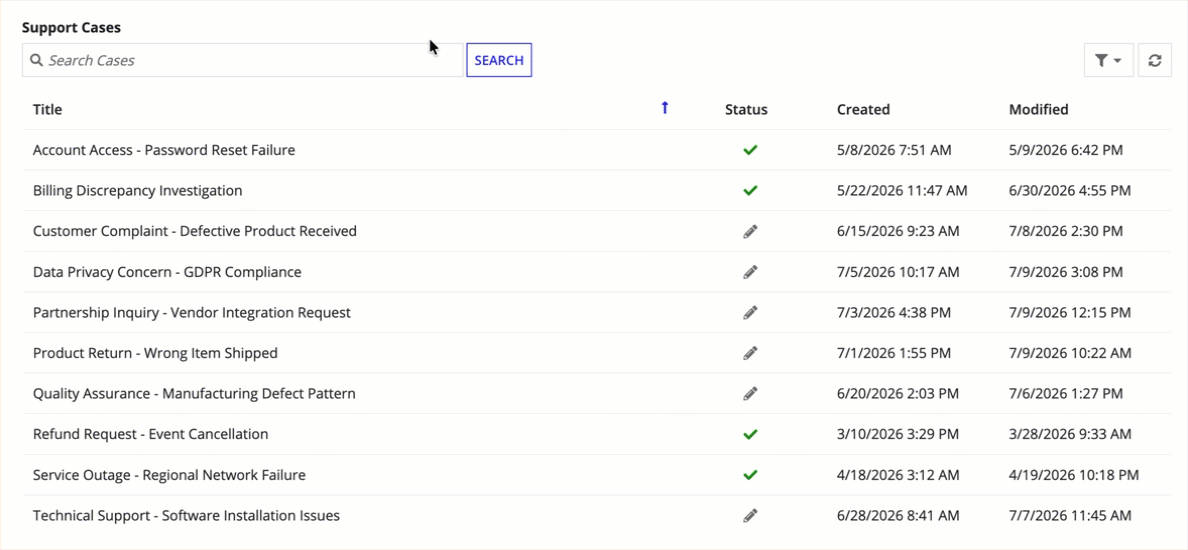
Task: Open Data Privacy Concern - GDPR Compliance
Action: click(x=167, y=272)
